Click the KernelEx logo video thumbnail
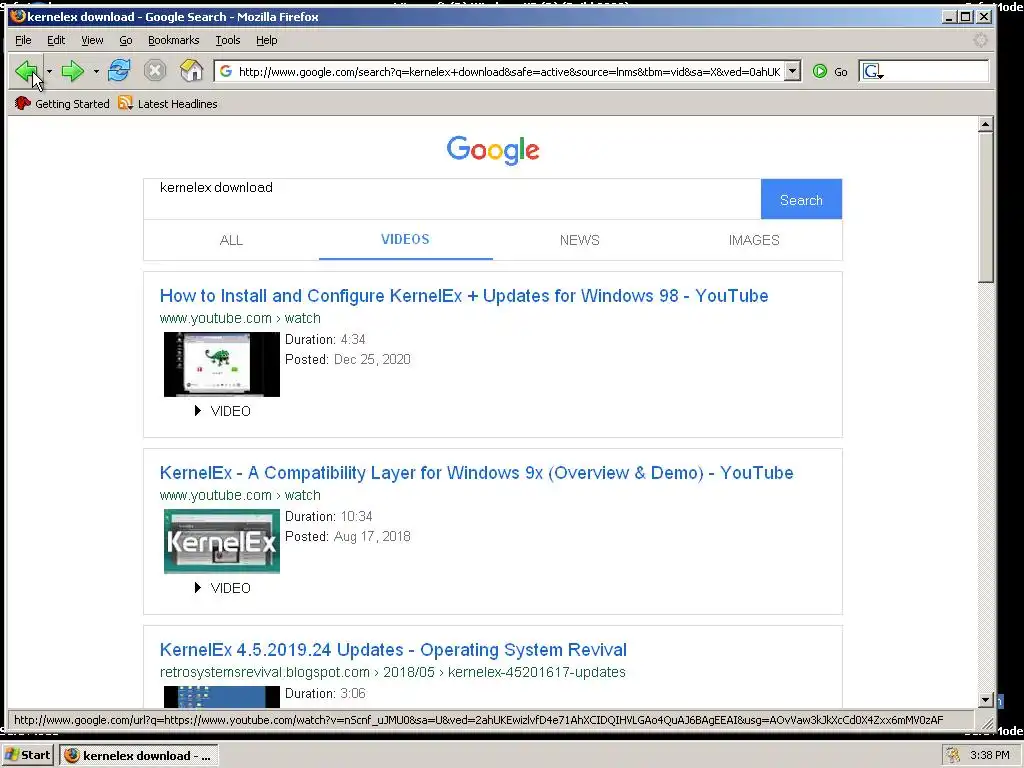The image size is (1024, 768). pyautogui.click(x=222, y=541)
